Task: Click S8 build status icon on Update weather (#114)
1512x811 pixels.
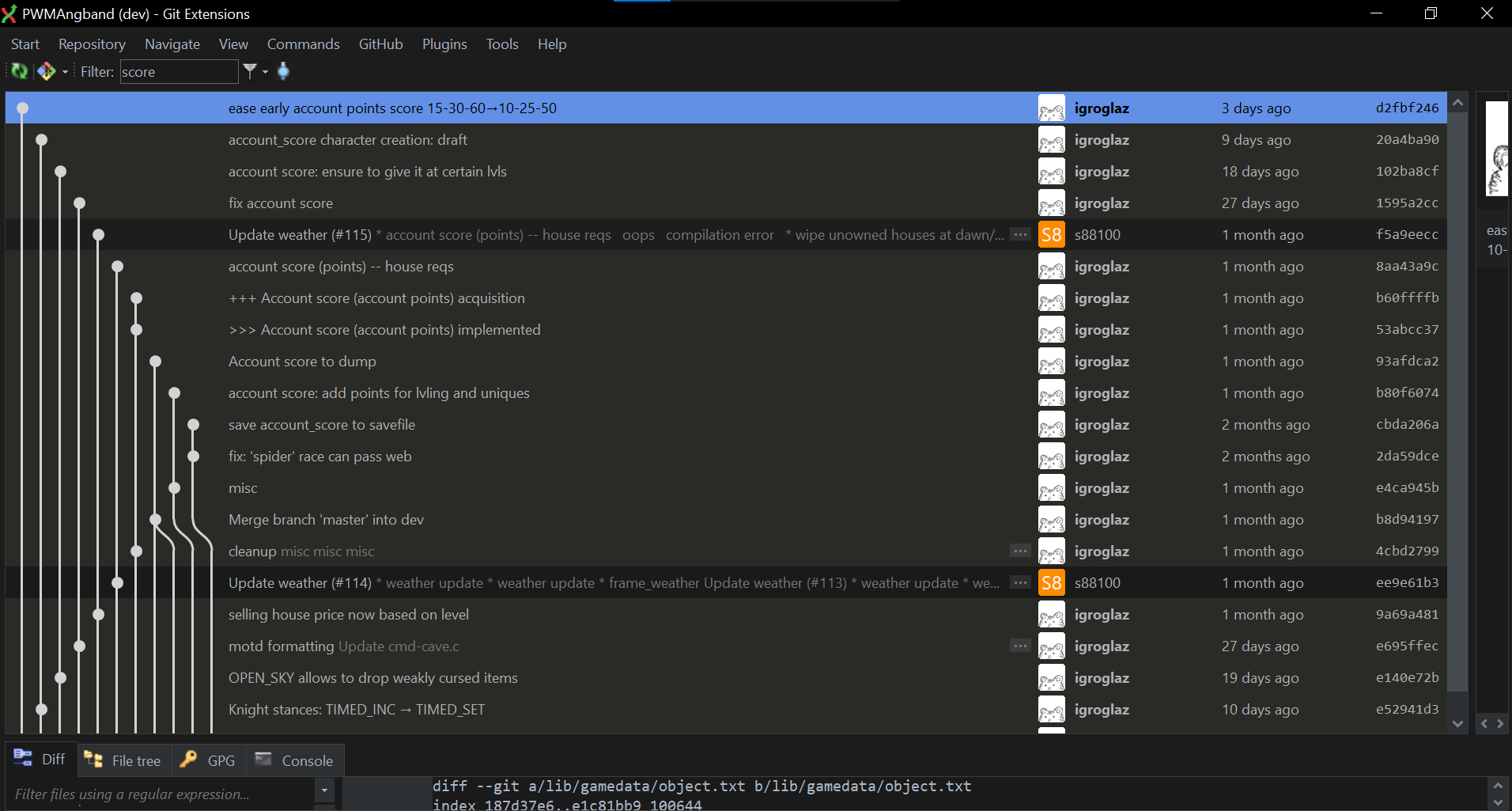Action: pos(1051,582)
